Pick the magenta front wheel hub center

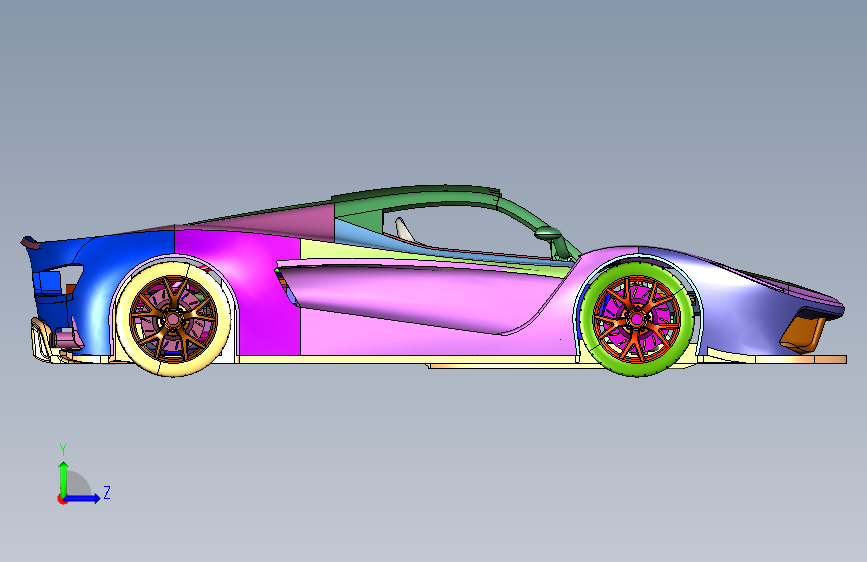(636, 319)
